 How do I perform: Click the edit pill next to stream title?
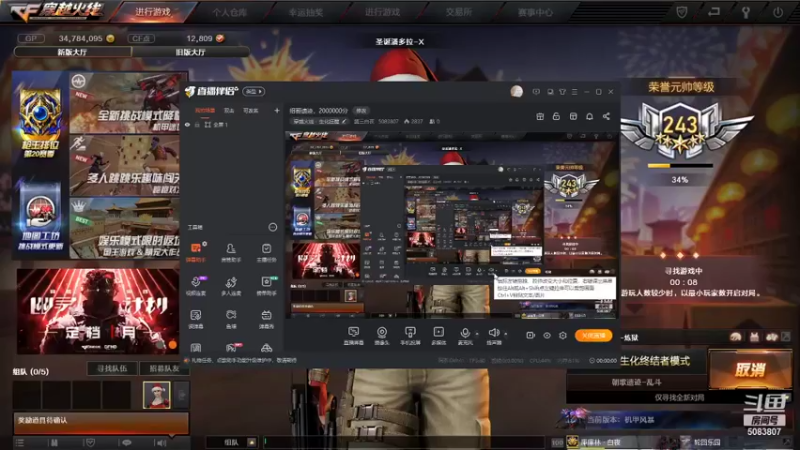pos(361,110)
